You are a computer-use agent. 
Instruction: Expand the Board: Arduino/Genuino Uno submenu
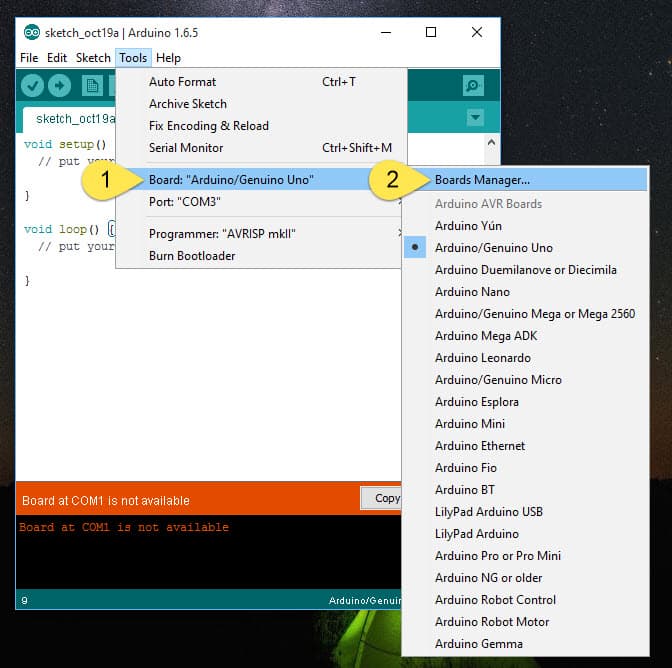[x=232, y=180]
